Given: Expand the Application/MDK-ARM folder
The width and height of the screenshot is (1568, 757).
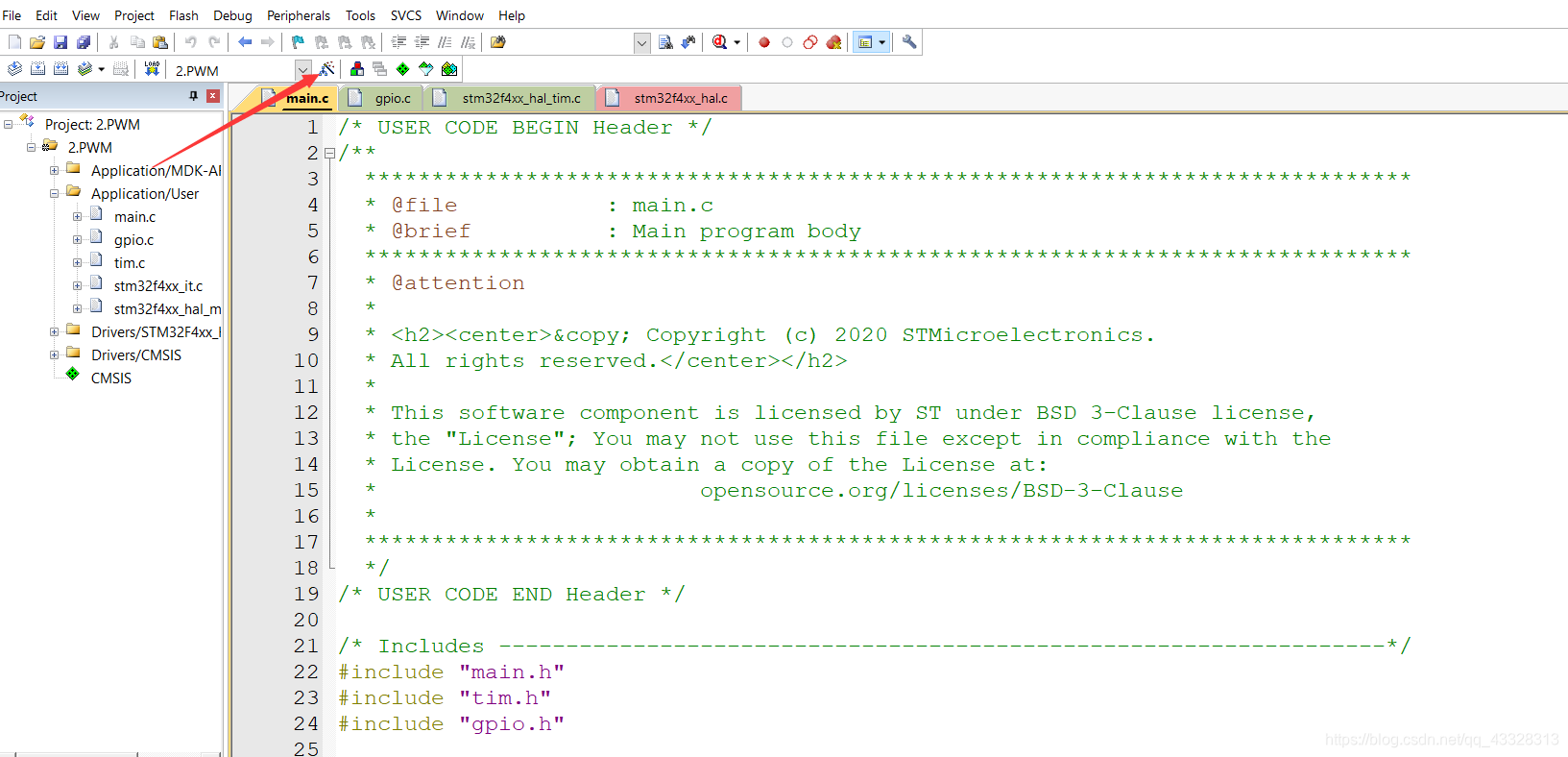Looking at the screenshot, I should pyautogui.click(x=54, y=171).
